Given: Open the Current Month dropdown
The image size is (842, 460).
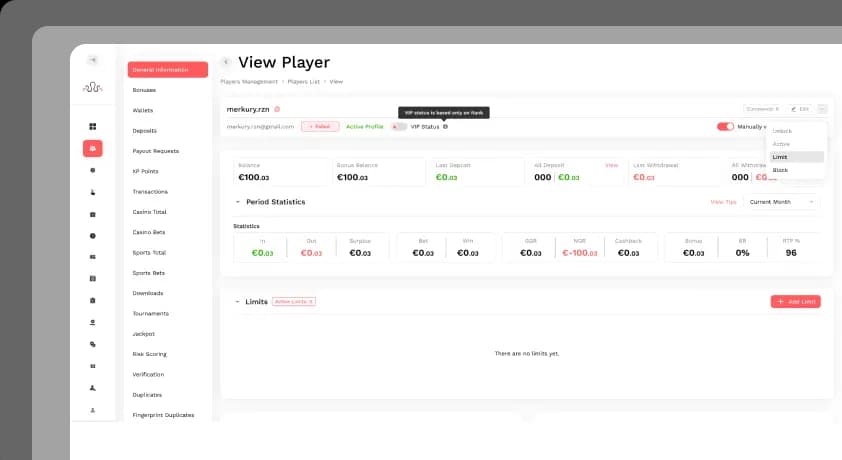Looking at the screenshot, I should (x=781, y=202).
